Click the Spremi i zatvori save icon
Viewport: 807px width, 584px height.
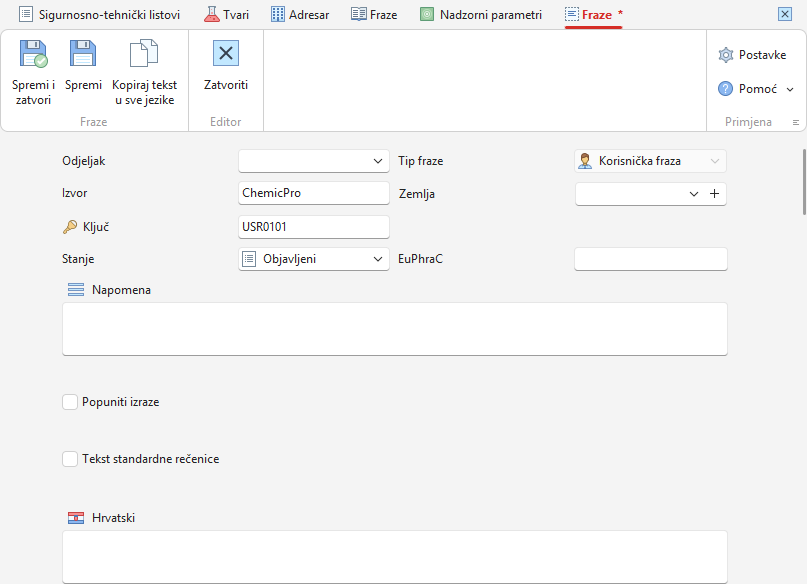click(33, 54)
